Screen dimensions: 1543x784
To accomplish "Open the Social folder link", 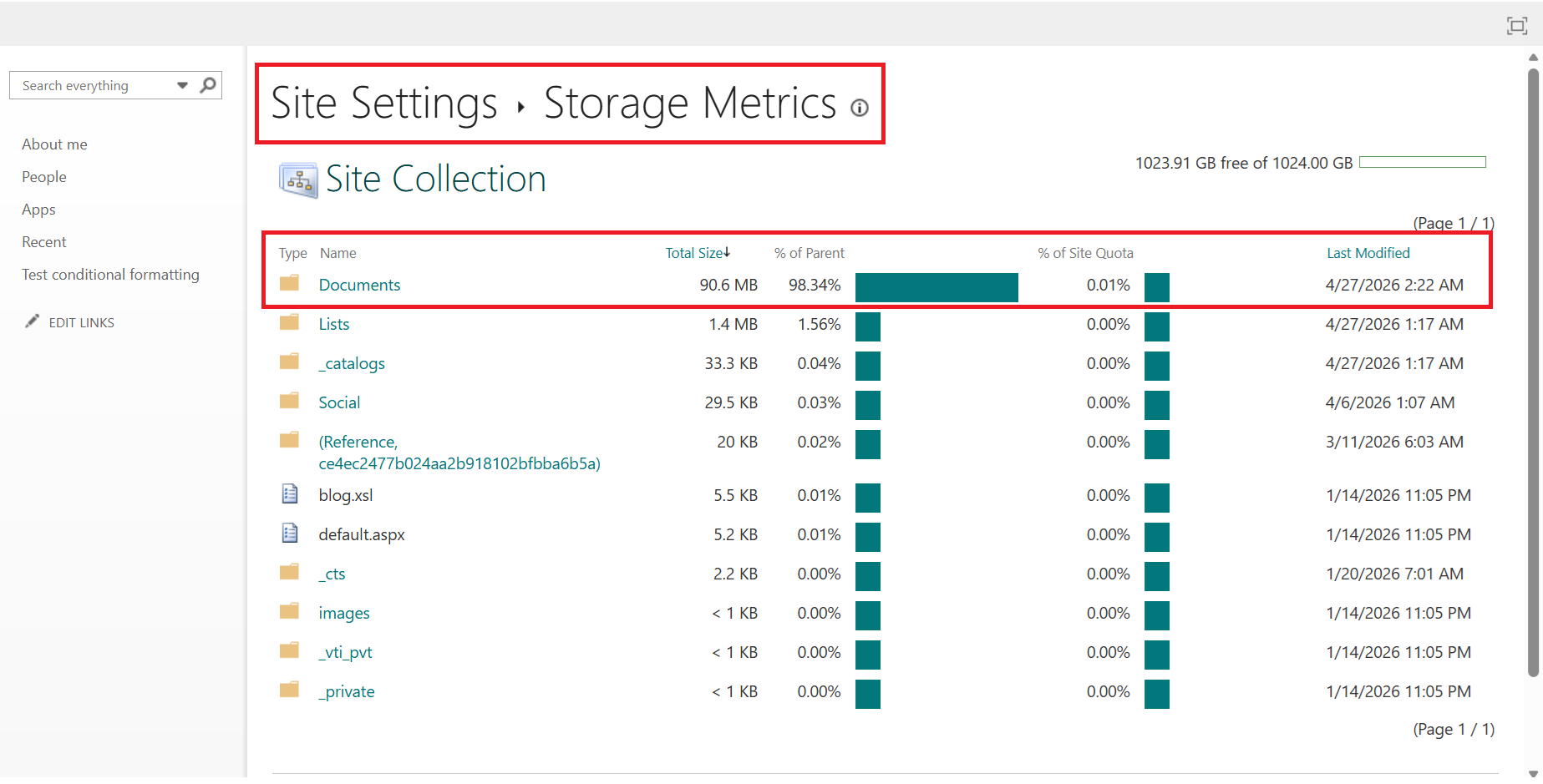I will point(339,402).
